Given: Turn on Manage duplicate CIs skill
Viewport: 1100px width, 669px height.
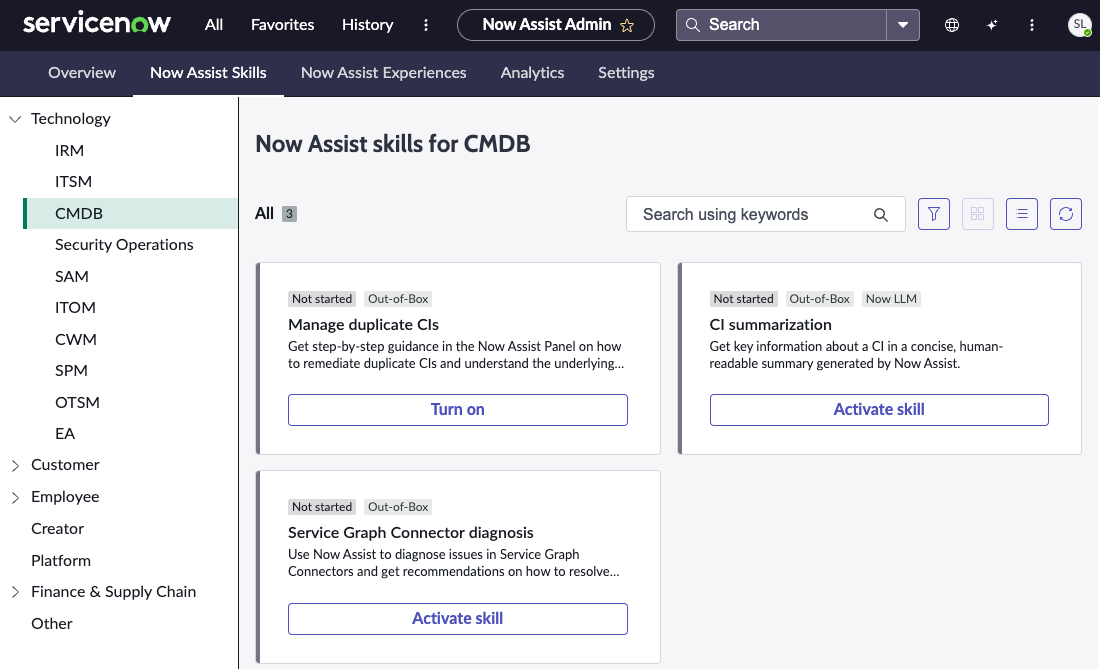Looking at the screenshot, I should [x=457, y=410].
